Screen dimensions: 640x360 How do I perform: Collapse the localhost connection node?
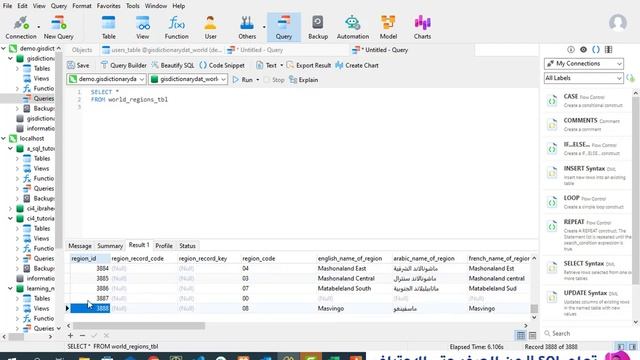click(x=4, y=138)
